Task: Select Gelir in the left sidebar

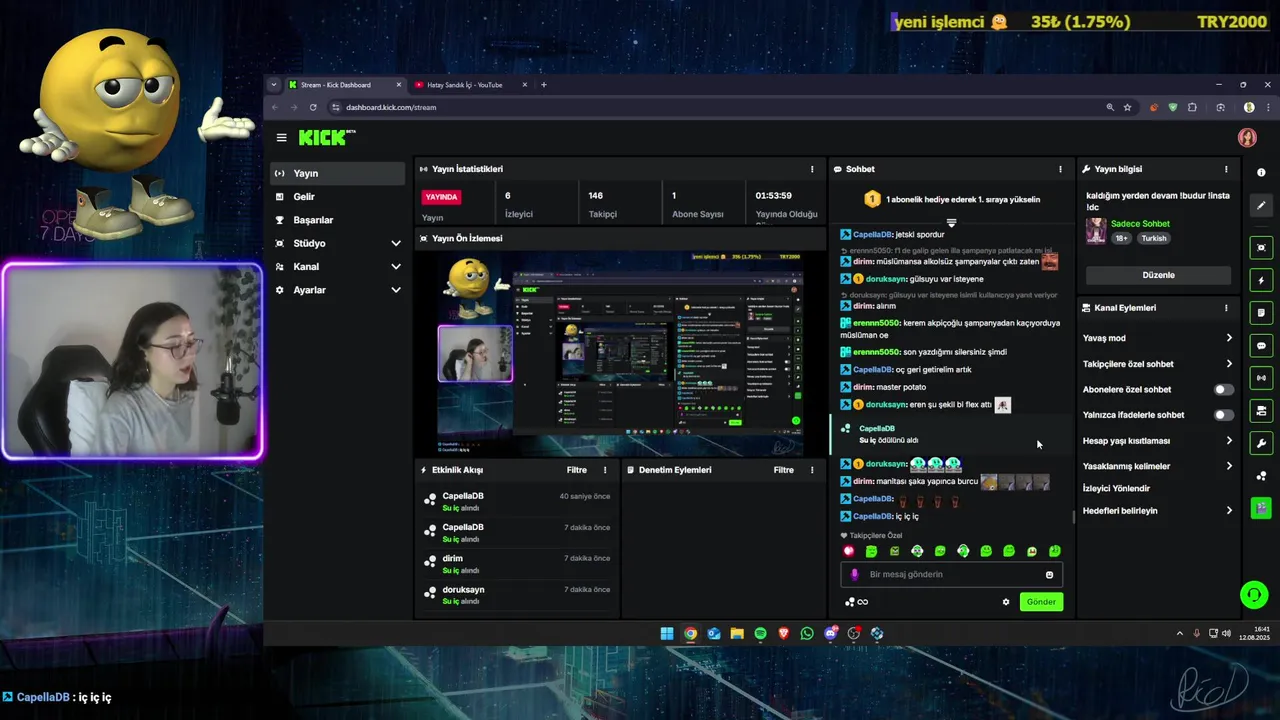Action: (x=337, y=197)
